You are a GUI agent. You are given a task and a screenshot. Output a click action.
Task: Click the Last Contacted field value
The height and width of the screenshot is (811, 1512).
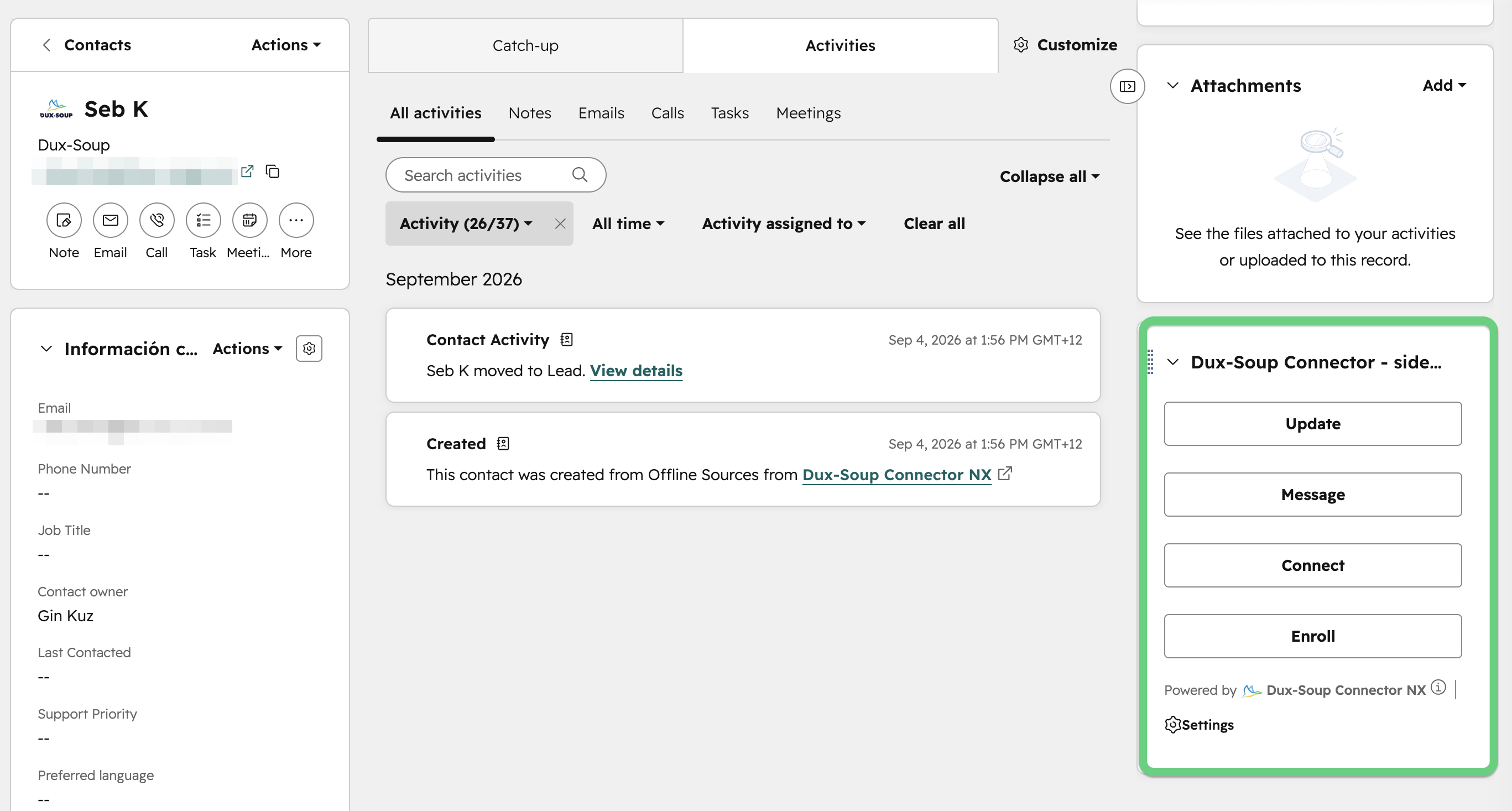pos(44,677)
